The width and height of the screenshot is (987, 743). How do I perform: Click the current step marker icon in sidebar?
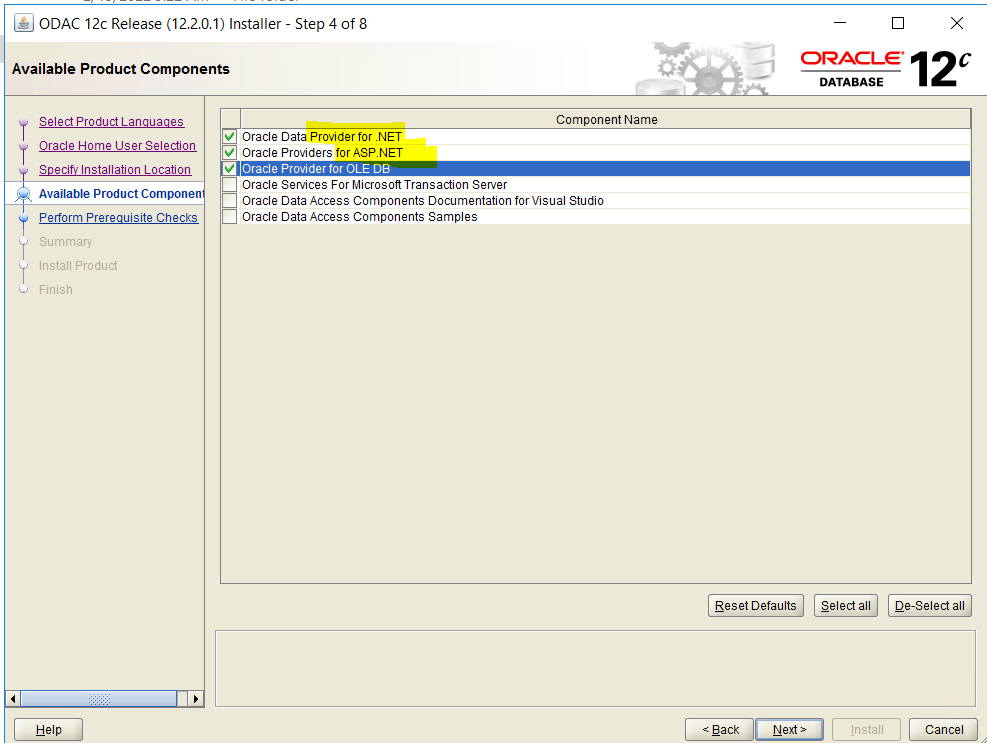pos(23,194)
